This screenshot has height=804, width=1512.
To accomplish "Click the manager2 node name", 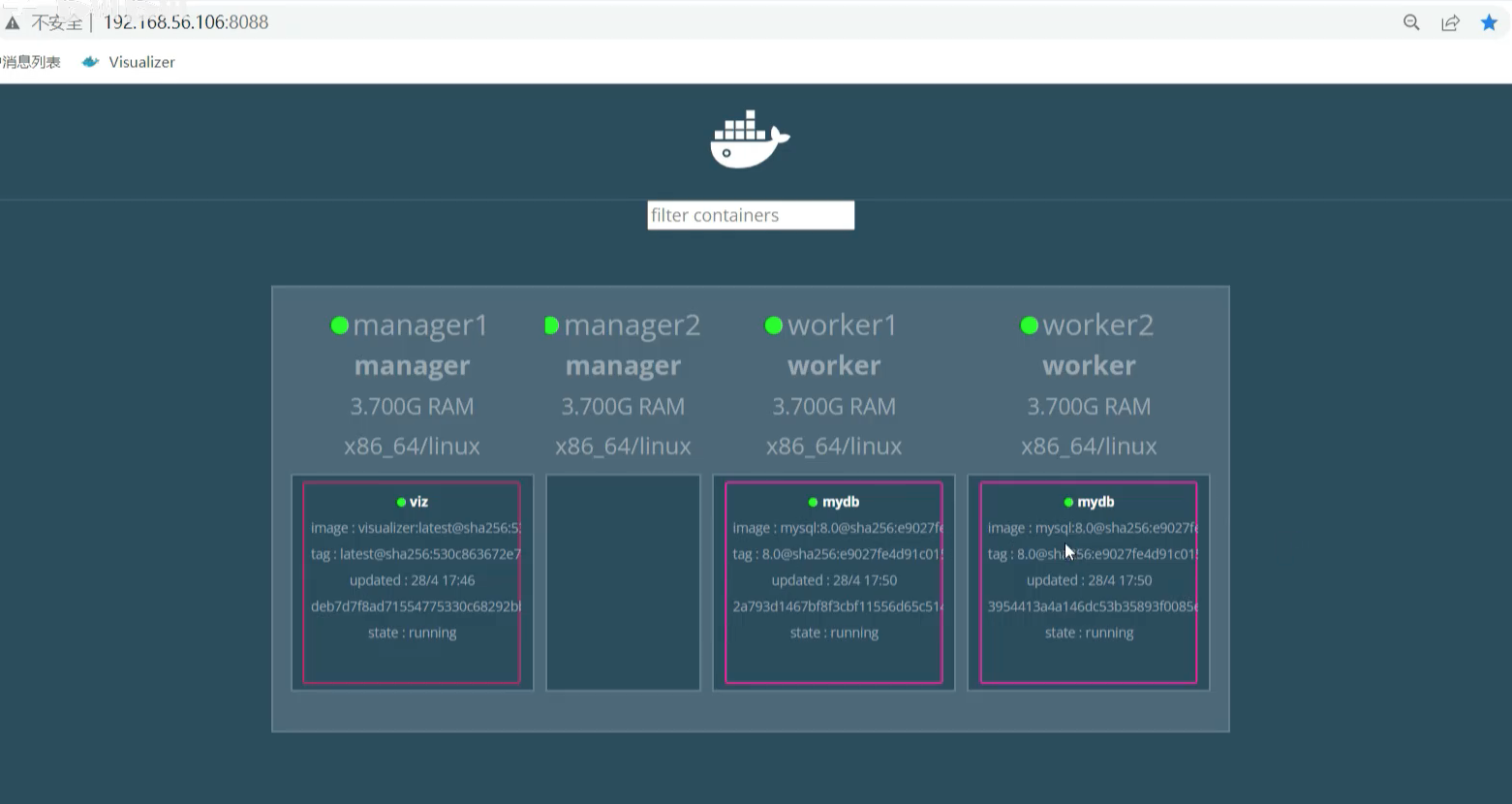I will pos(633,325).
